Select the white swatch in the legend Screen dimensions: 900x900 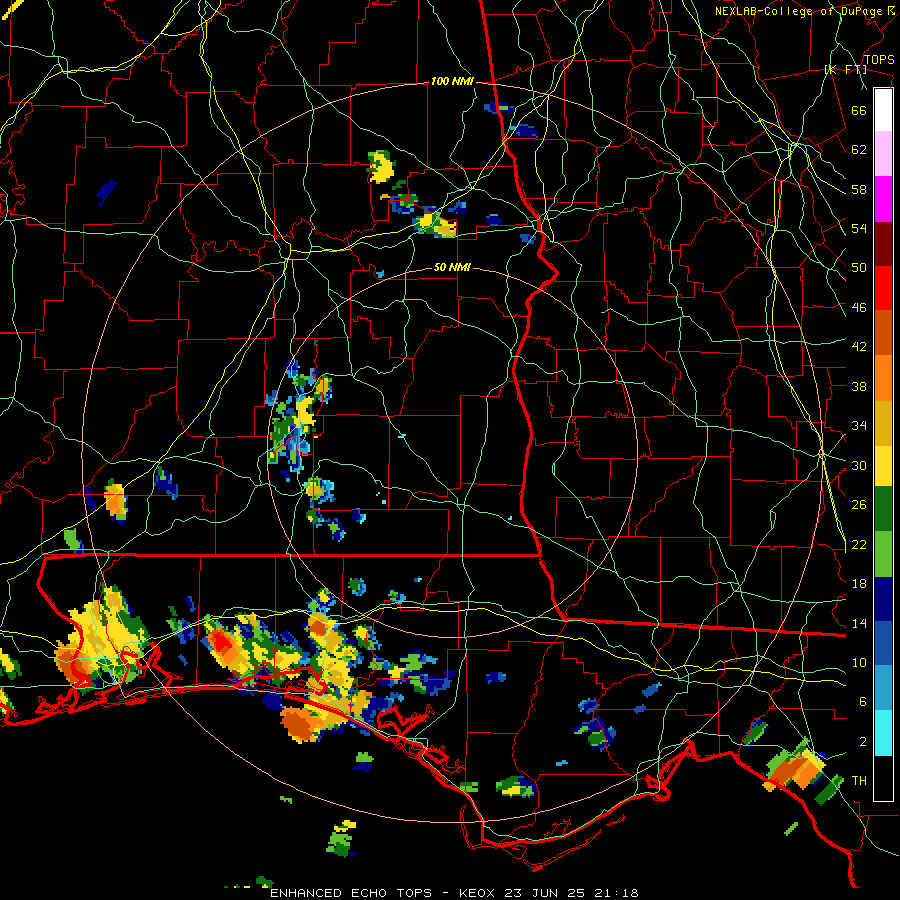883,110
